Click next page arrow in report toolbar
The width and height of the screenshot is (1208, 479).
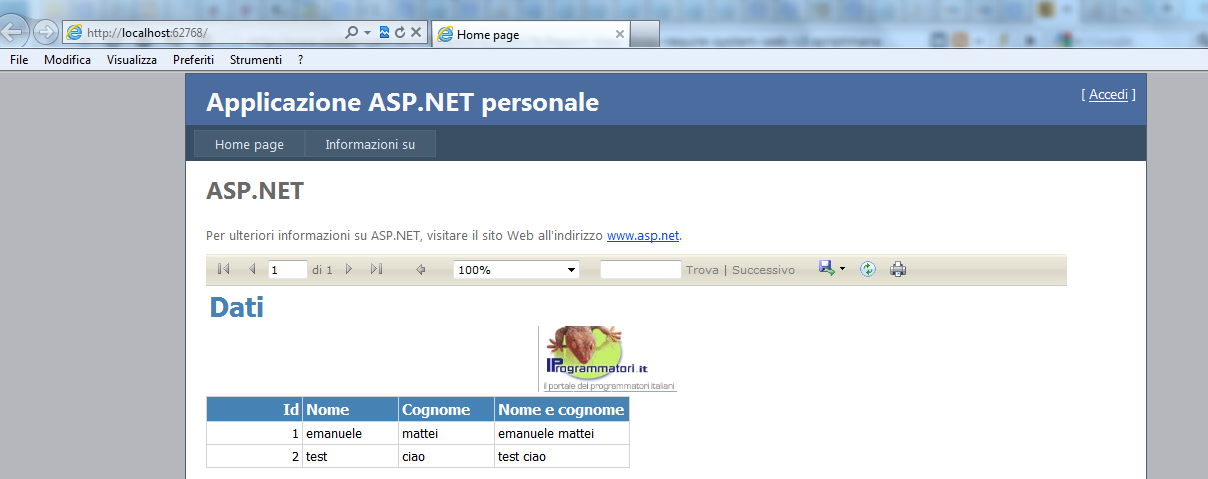click(x=348, y=269)
